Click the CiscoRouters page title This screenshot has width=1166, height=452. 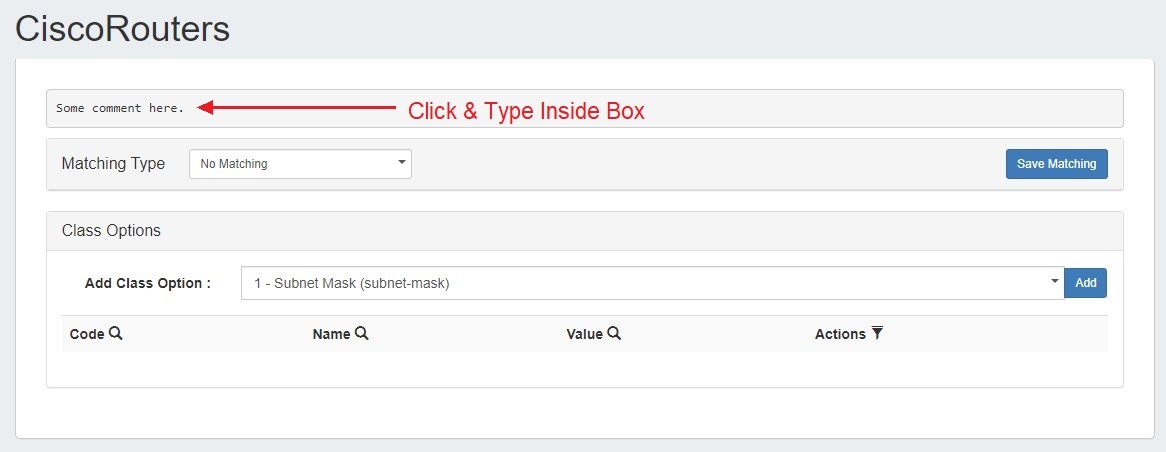123,29
